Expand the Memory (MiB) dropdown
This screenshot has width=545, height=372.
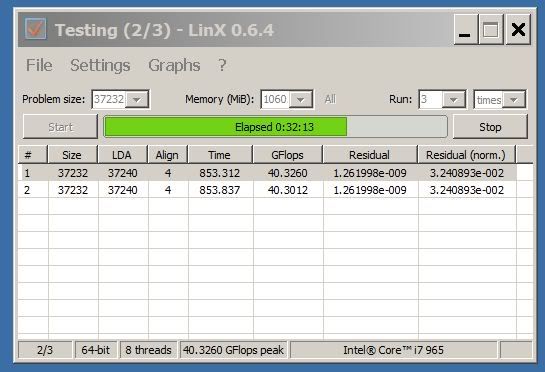tap(301, 99)
